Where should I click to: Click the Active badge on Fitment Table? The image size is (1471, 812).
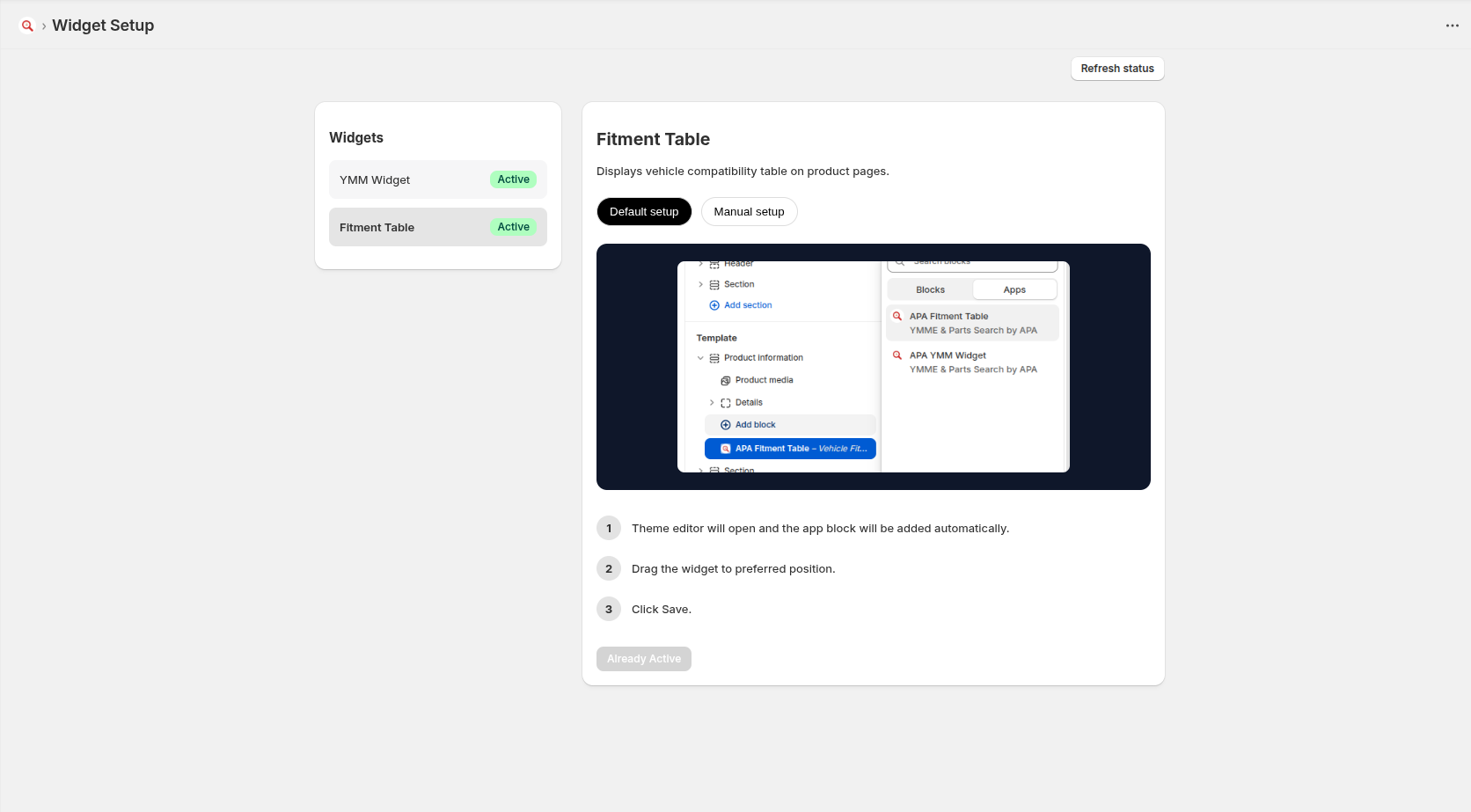click(x=513, y=227)
